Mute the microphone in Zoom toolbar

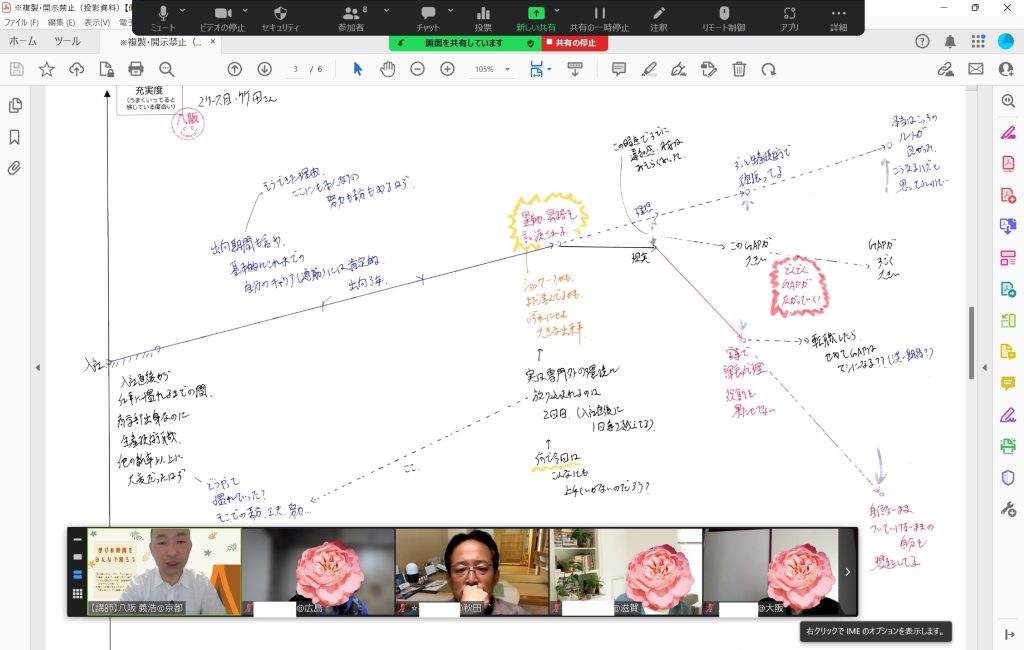click(x=162, y=16)
